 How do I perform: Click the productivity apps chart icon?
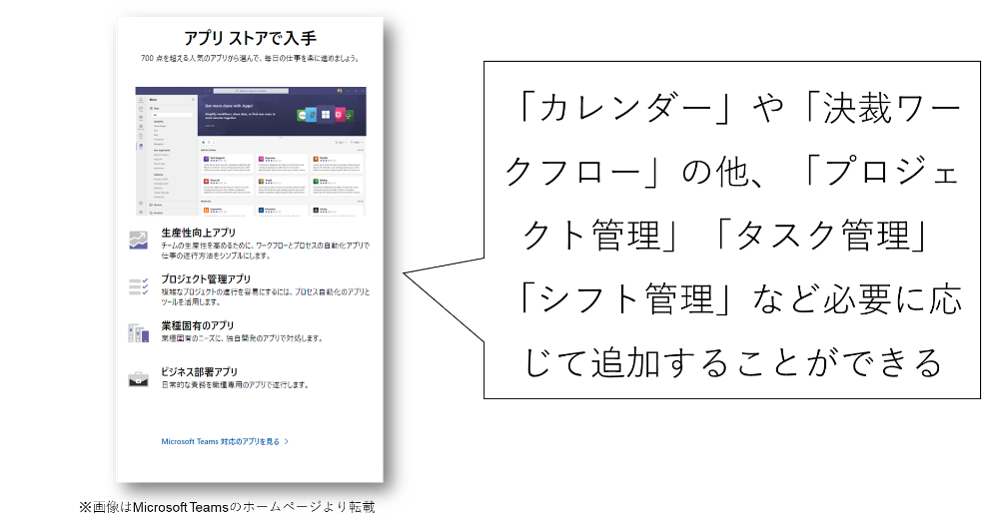pyautogui.click(x=138, y=240)
